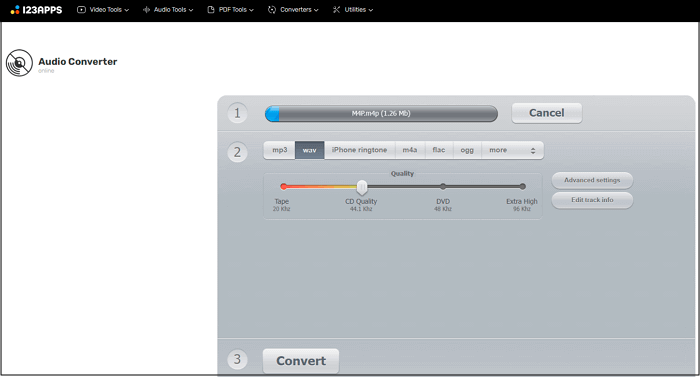700x377 pixels.
Task: Click the Extra High label
Action: click(x=521, y=201)
